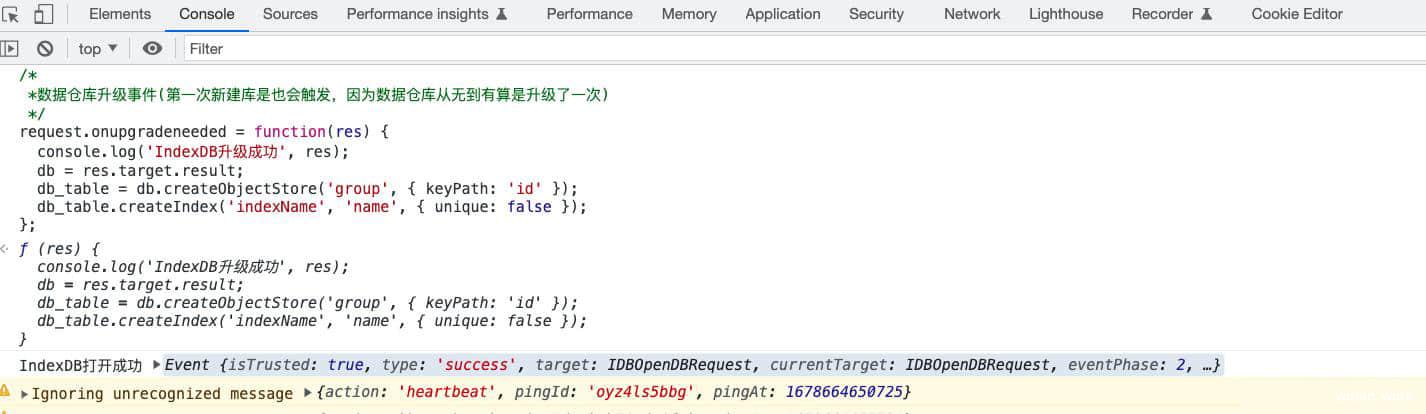Expand the Ignoring unrecognized message warning
This screenshot has height=414, width=1426.
[25, 394]
